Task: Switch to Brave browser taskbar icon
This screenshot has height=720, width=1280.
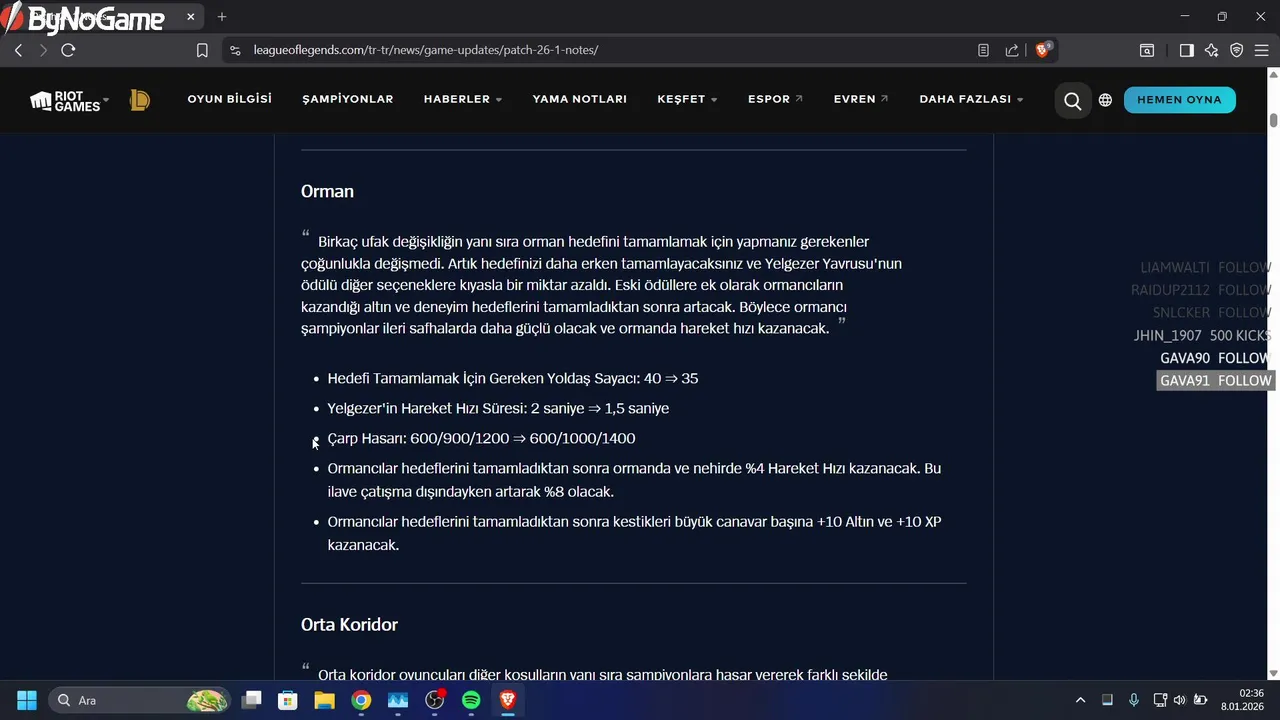Action: coord(508,700)
